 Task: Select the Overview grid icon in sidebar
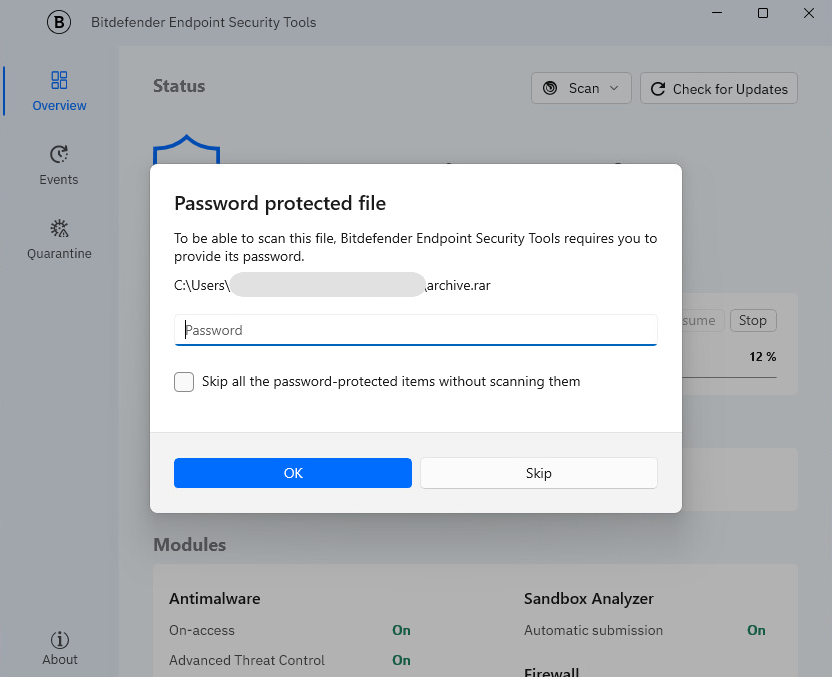click(x=58, y=79)
